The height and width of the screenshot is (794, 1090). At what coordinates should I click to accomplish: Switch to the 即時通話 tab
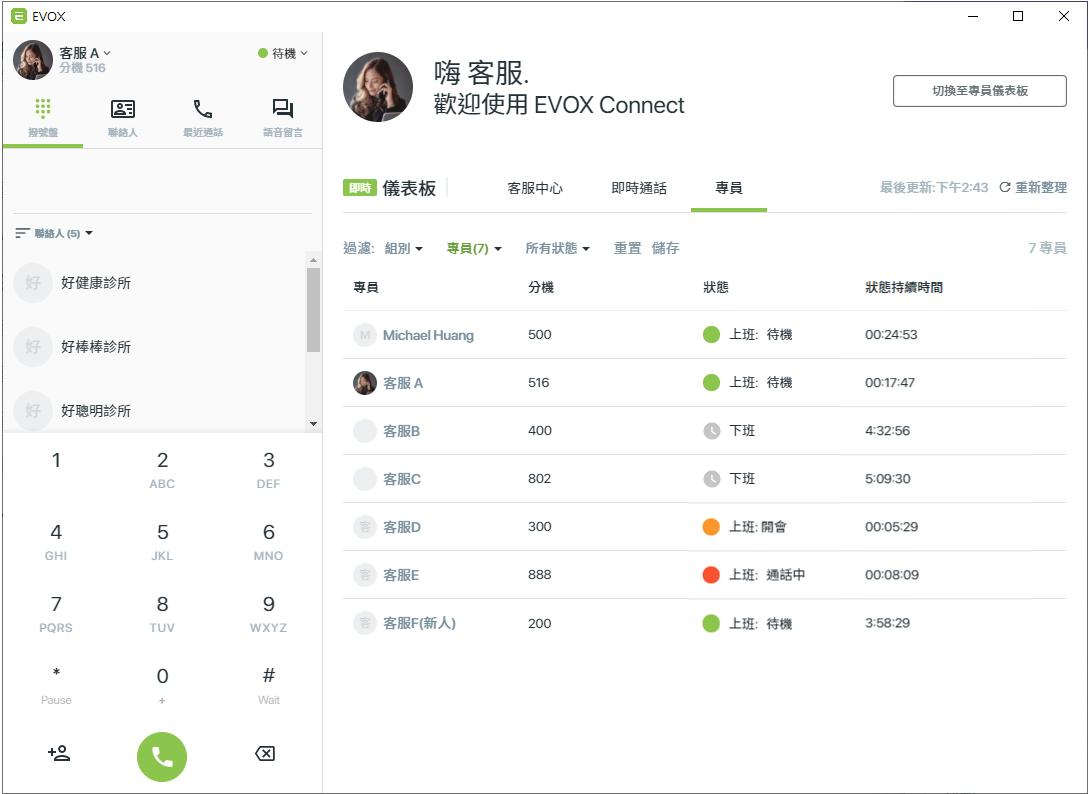point(639,188)
